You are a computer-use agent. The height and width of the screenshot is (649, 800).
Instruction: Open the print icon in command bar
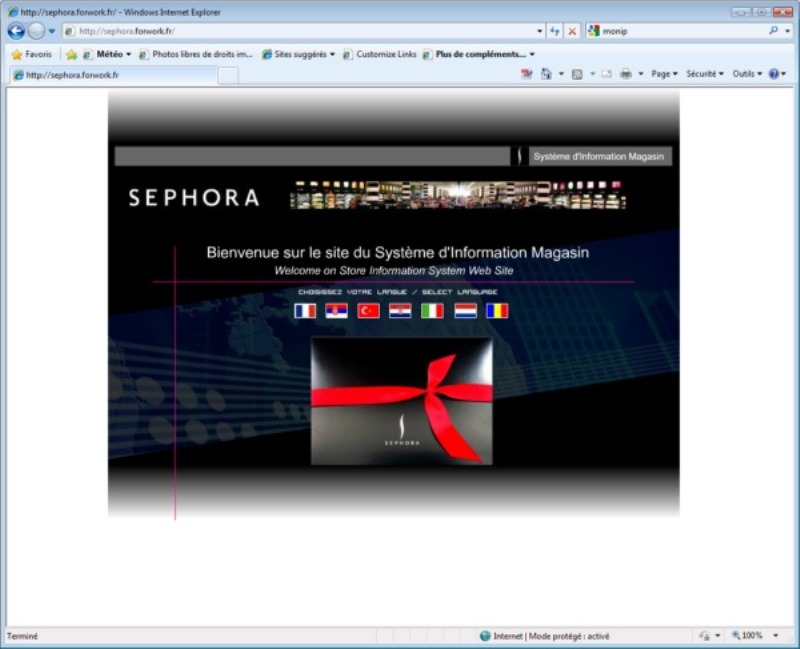(x=626, y=74)
